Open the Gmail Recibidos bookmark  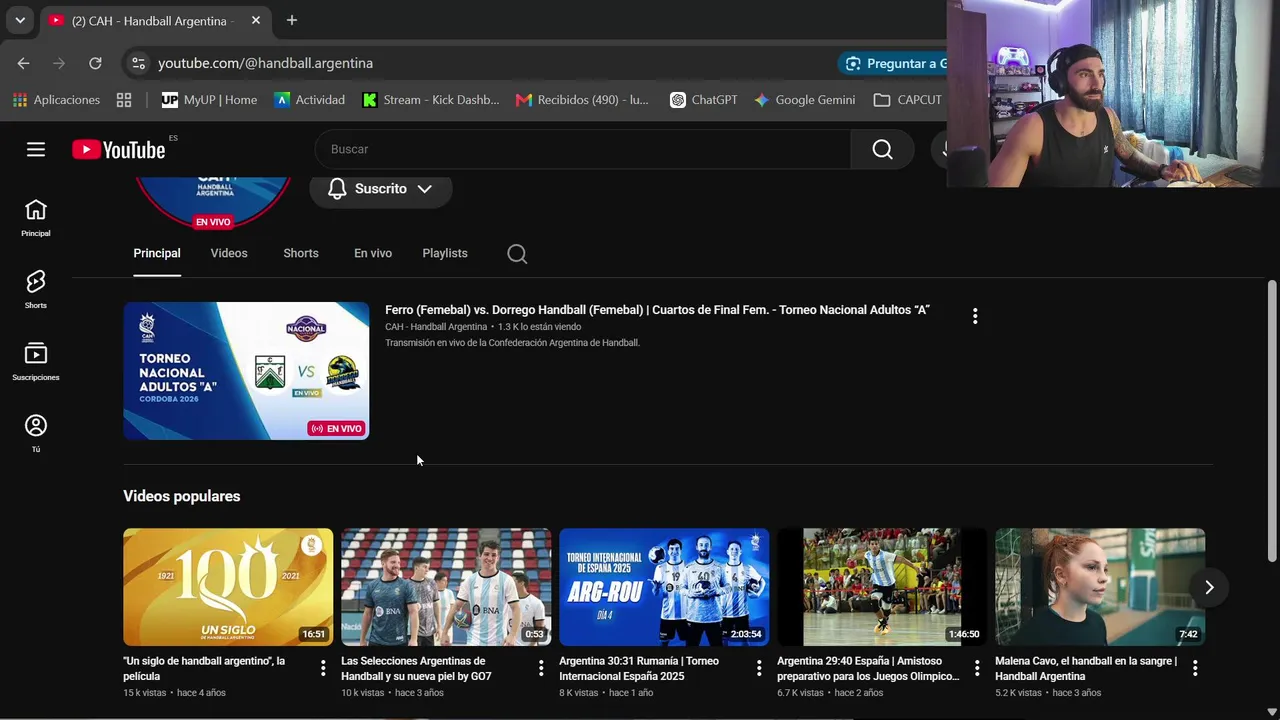(x=582, y=100)
